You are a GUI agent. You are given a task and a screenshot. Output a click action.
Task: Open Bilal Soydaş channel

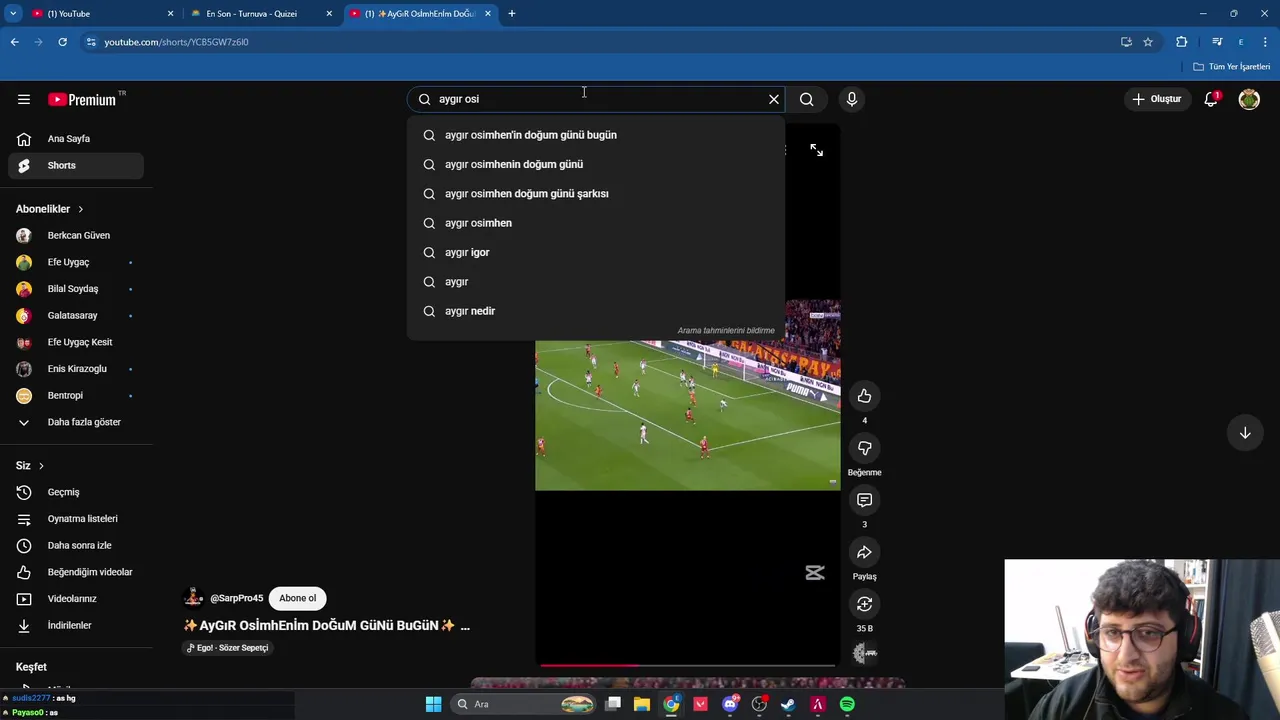[76, 289]
